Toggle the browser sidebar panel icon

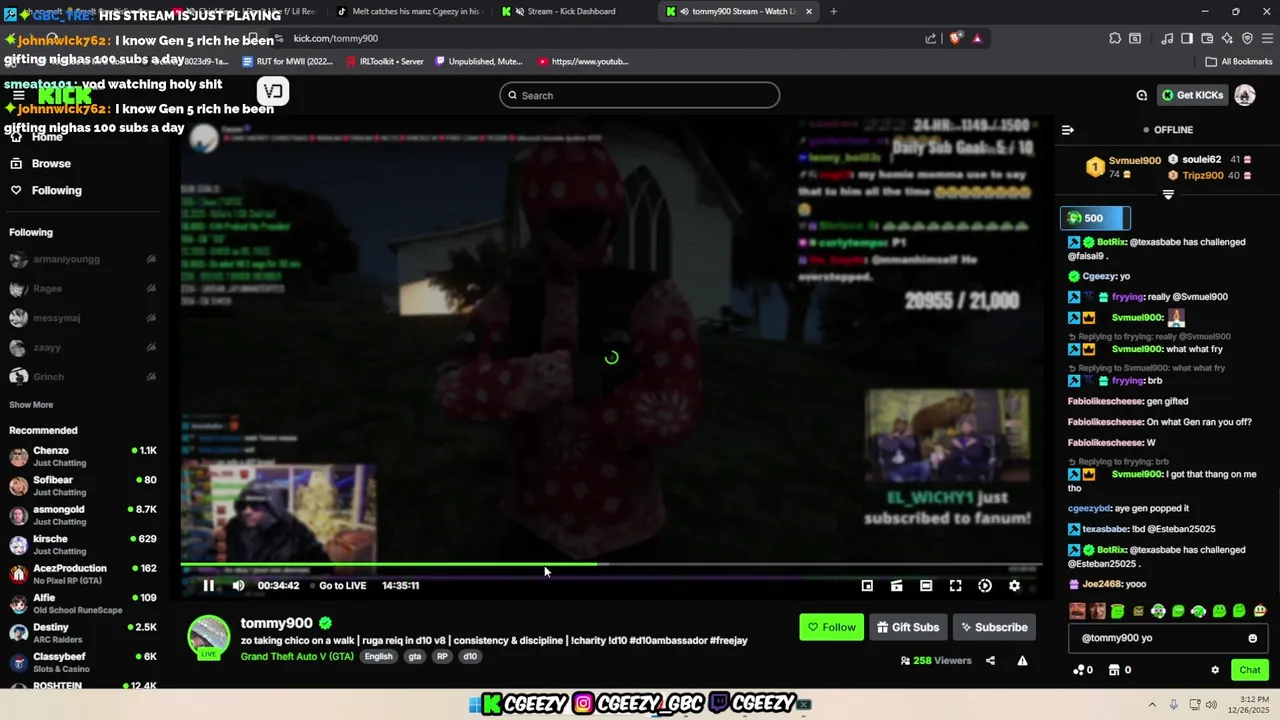pos(1187,38)
